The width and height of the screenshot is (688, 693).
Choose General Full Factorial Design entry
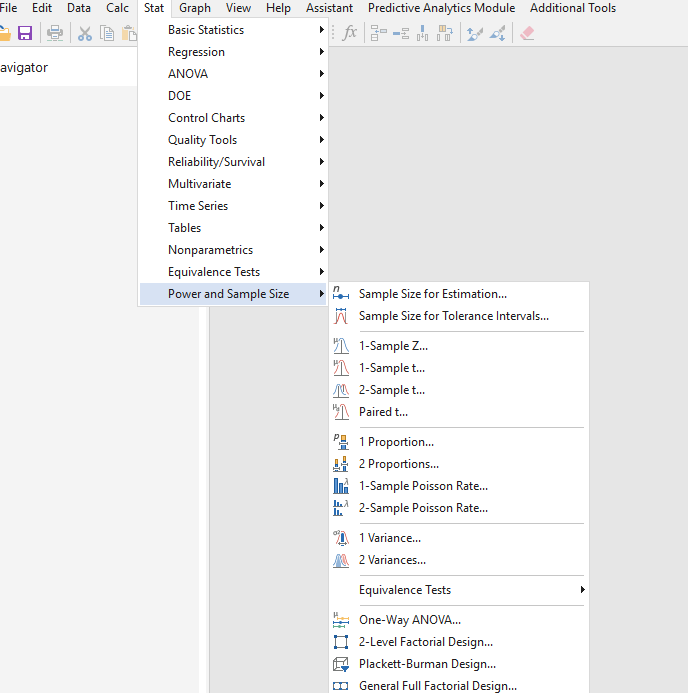coord(459,686)
